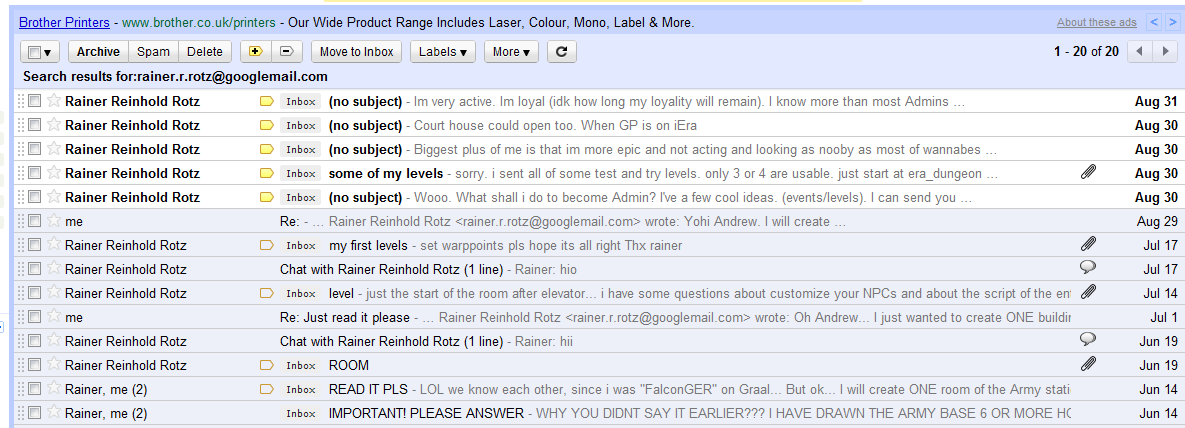The height and width of the screenshot is (428, 1185).
Task: Mark as not important using the minus icon
Action: (x=286, y=52)
